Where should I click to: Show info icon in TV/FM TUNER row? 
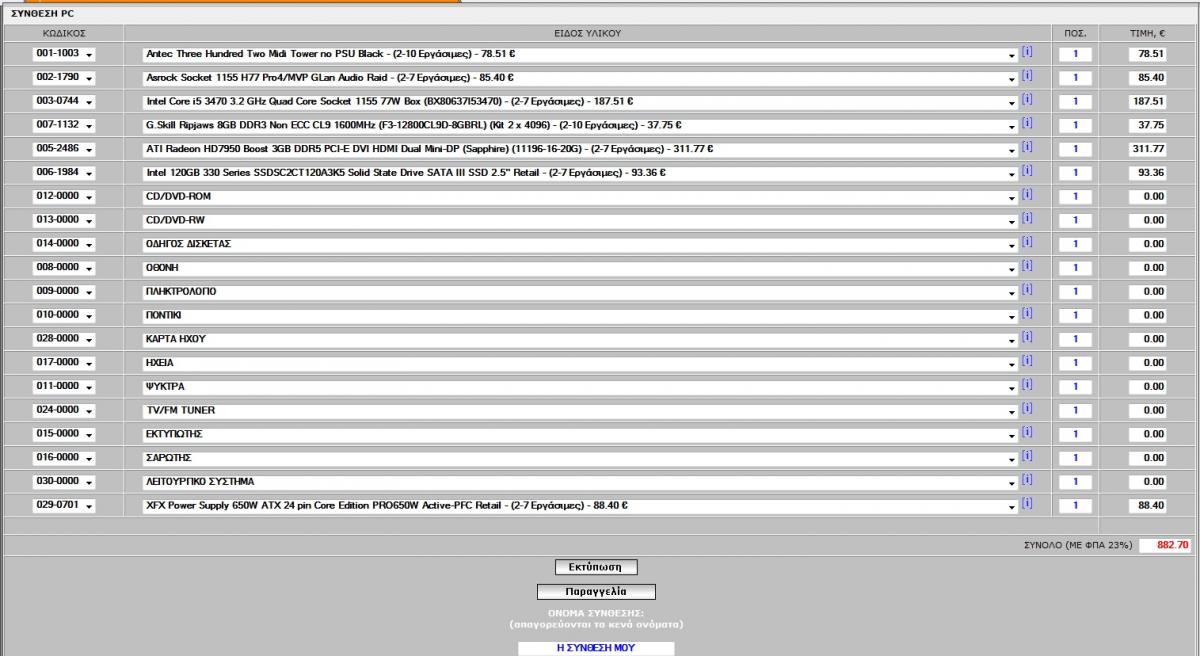point(1027,409)
